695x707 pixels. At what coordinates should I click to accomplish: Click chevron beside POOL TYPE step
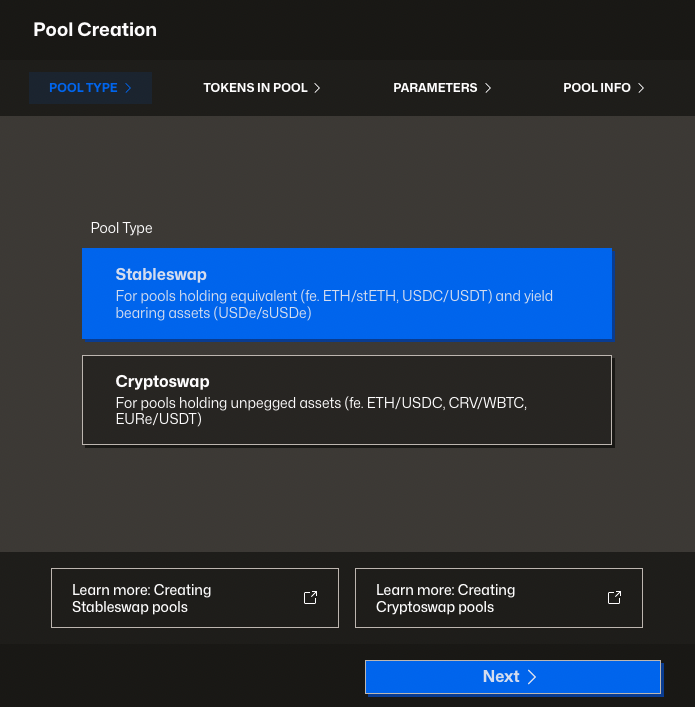(x=128, y=88)
